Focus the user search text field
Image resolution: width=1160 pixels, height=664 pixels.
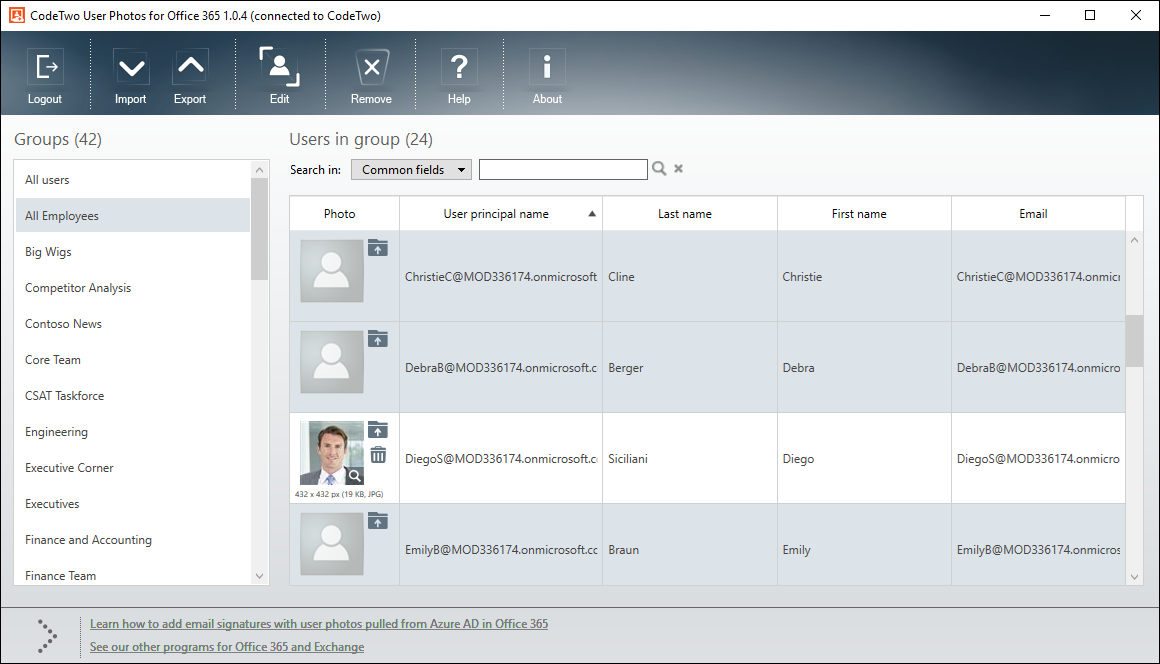coord(563,169)
